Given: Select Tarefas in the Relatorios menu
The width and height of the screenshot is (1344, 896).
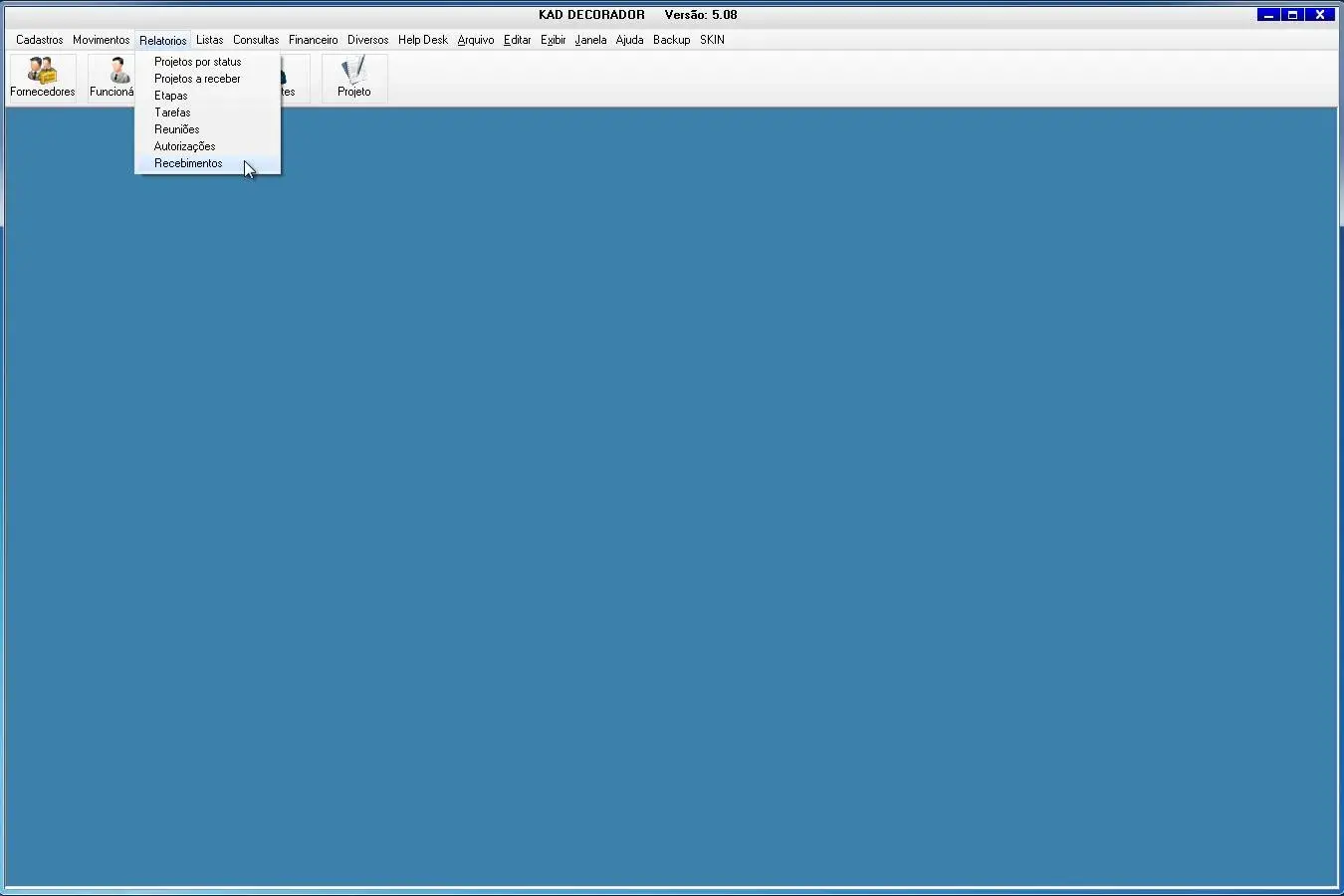Looking at the screenshot, I should (172, 112).
